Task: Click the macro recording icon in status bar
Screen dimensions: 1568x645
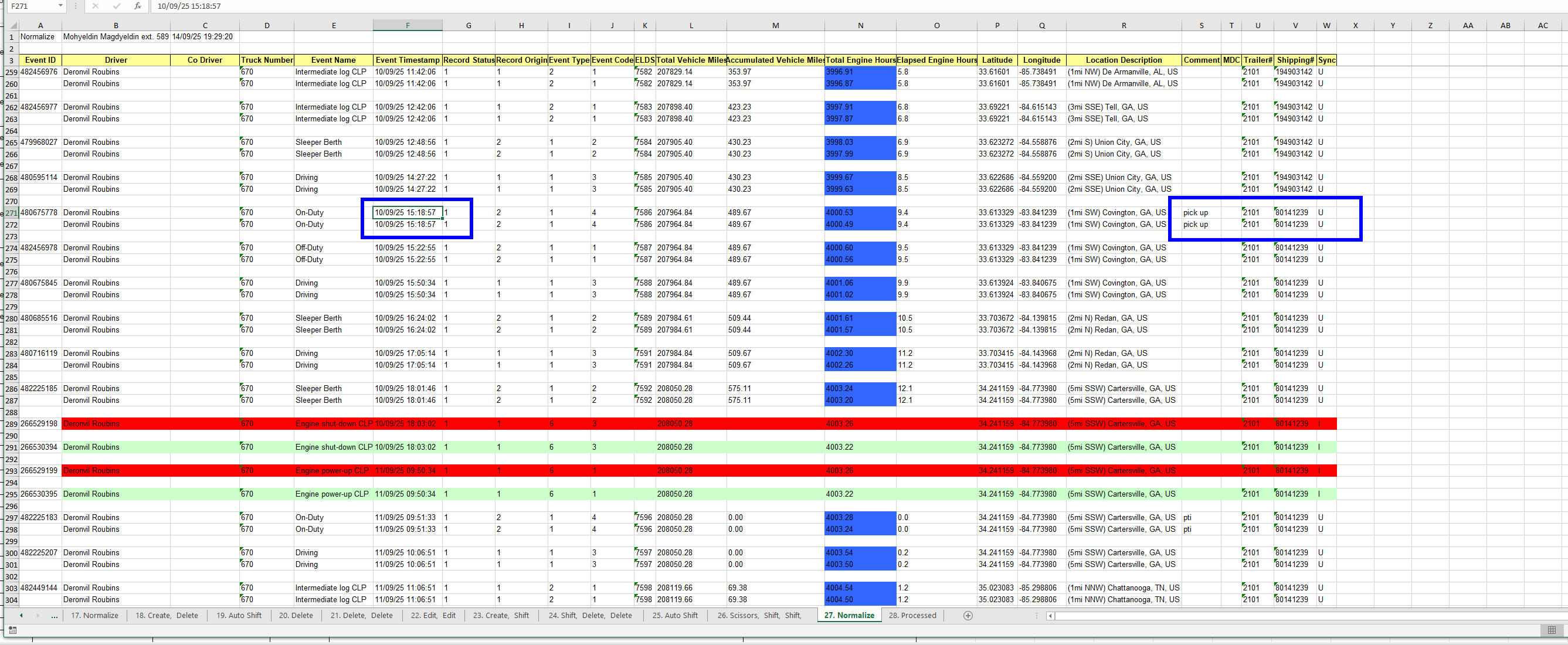Action: (13, 630)
